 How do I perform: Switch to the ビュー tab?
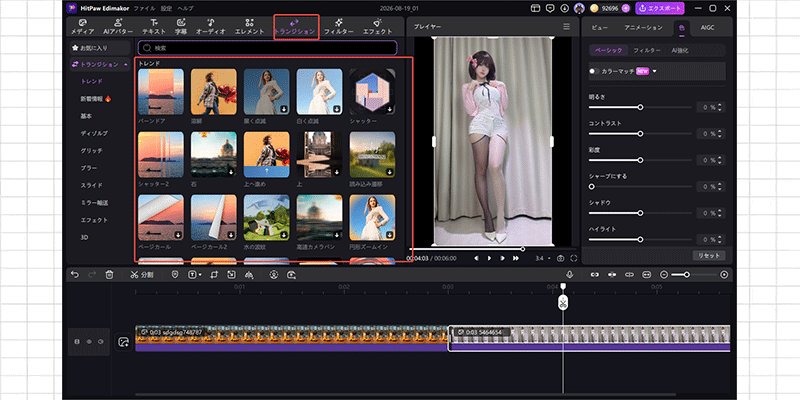[599, 28]
